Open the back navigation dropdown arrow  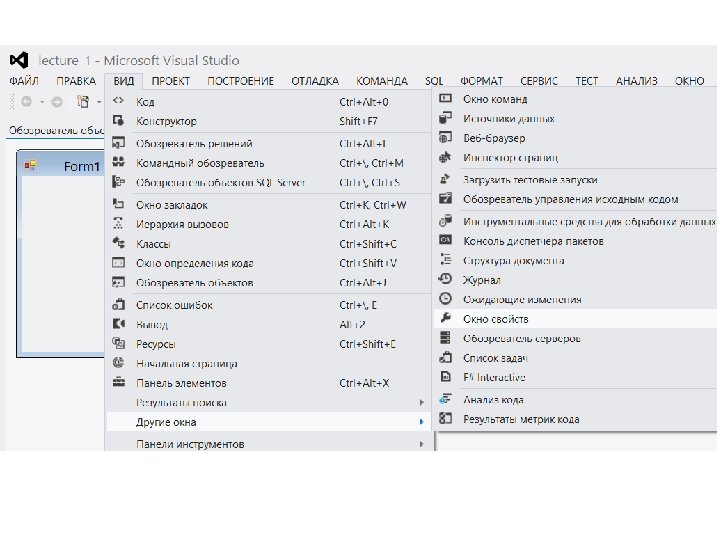tap(42, 102)
